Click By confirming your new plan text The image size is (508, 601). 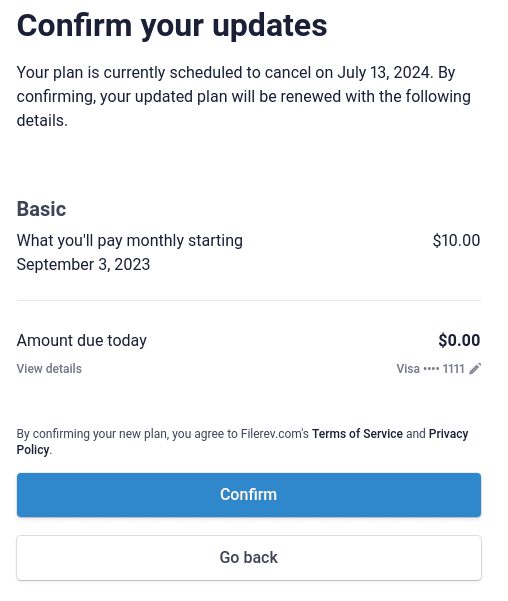(92, 434)
